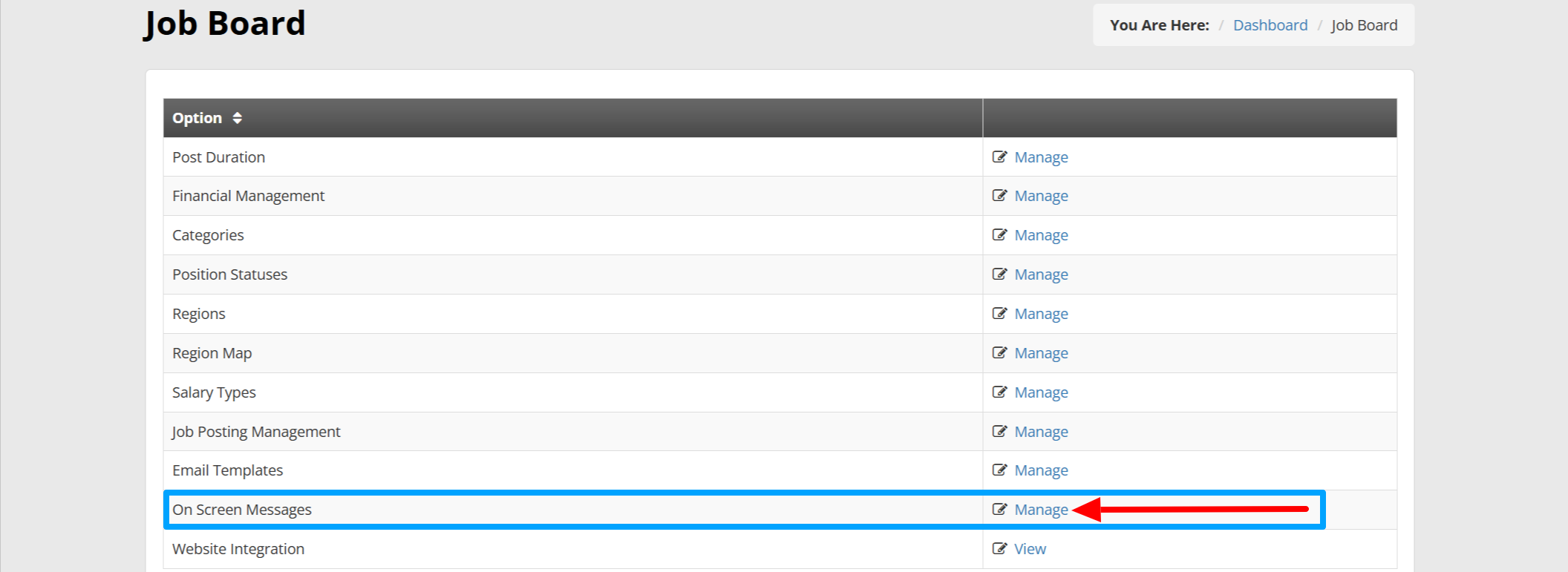Click the Job Board breadcrumb text
Image resolution: width=1568 pixels, height=572 pixels.
tap(1364, 25)
